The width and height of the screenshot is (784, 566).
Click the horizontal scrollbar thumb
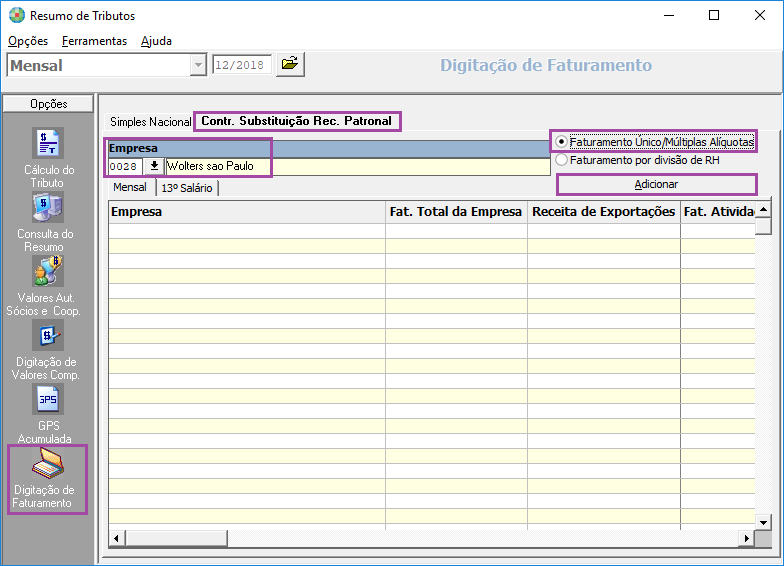[x=176, y=538]
